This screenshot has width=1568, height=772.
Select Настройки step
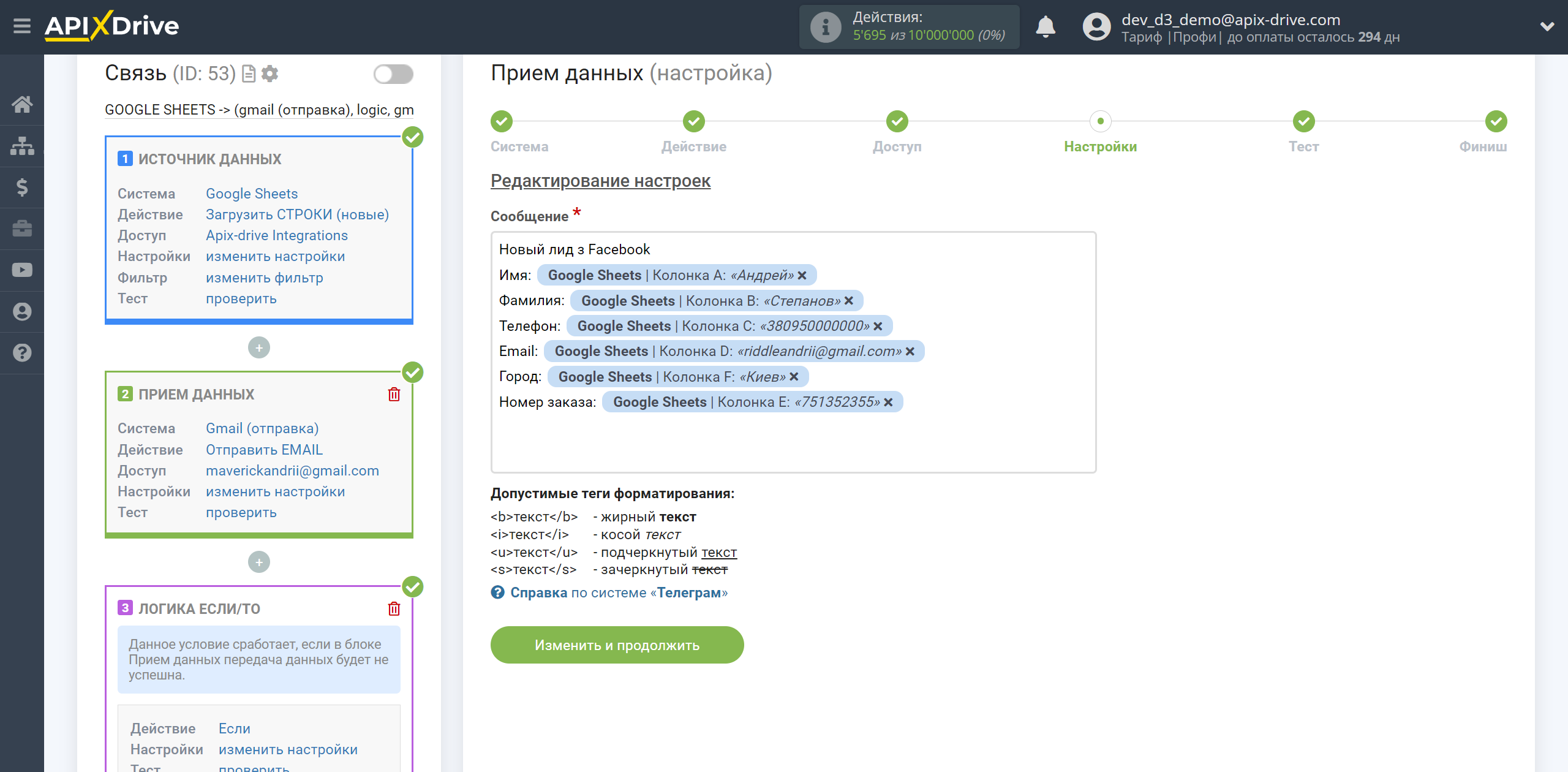coord(1101,121)
